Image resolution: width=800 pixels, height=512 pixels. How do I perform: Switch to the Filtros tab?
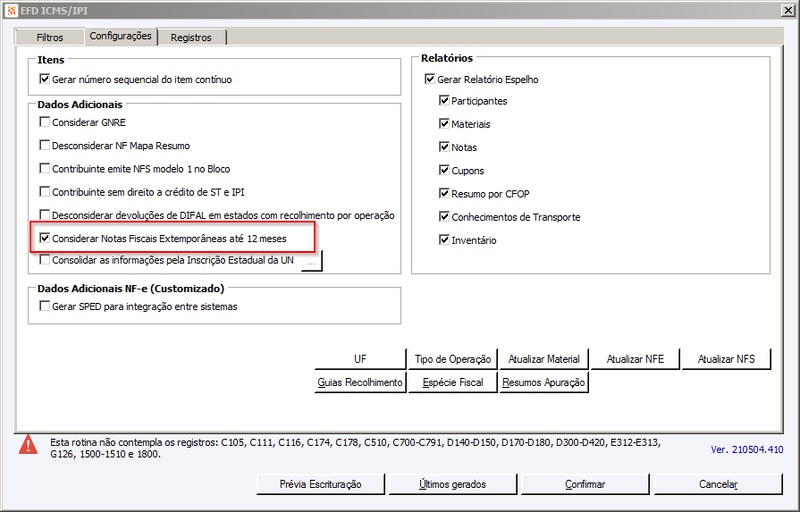(x=49, y=37)
